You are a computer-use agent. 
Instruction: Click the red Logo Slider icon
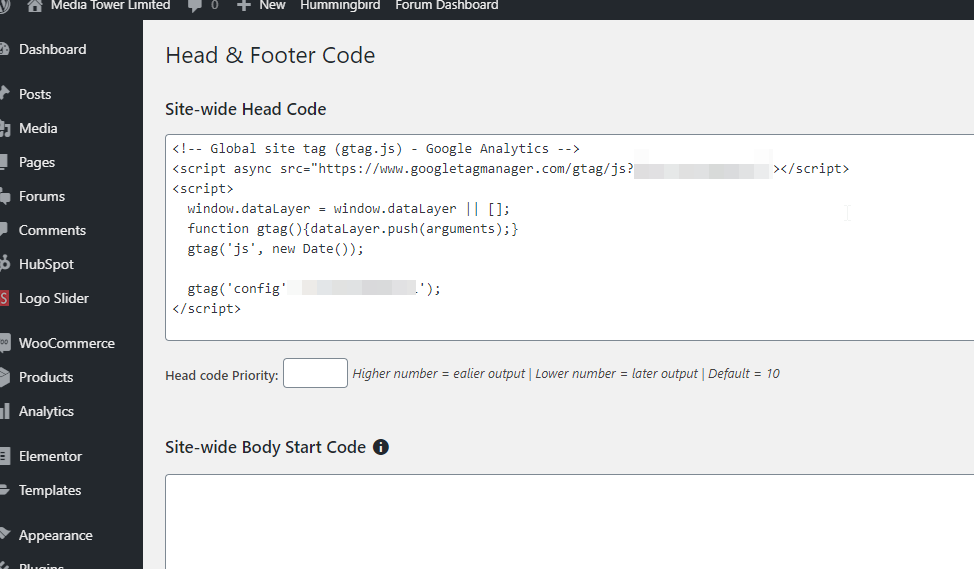click(4, 298)
